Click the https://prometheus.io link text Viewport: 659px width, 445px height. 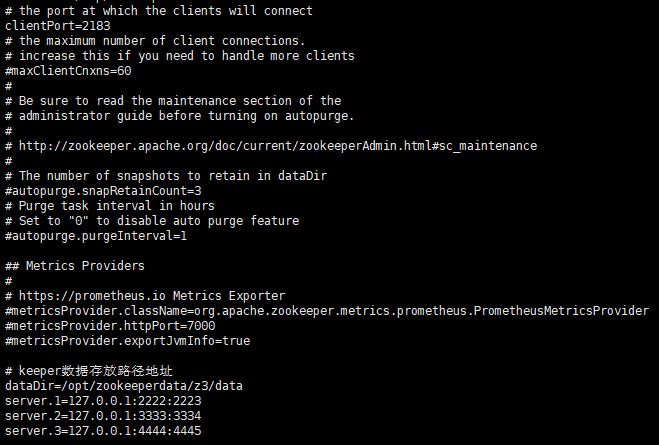(92, 296)
